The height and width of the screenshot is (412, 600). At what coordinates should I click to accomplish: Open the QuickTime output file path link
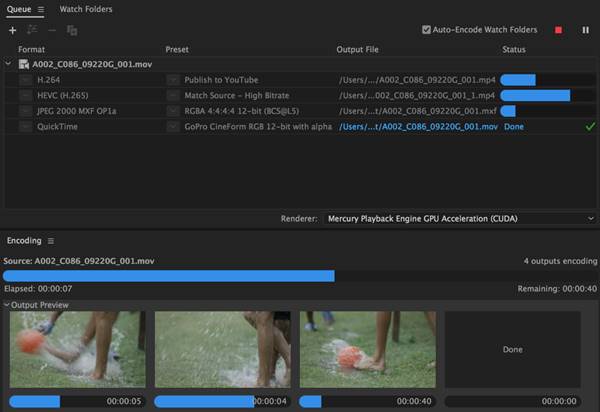(417, 127)
